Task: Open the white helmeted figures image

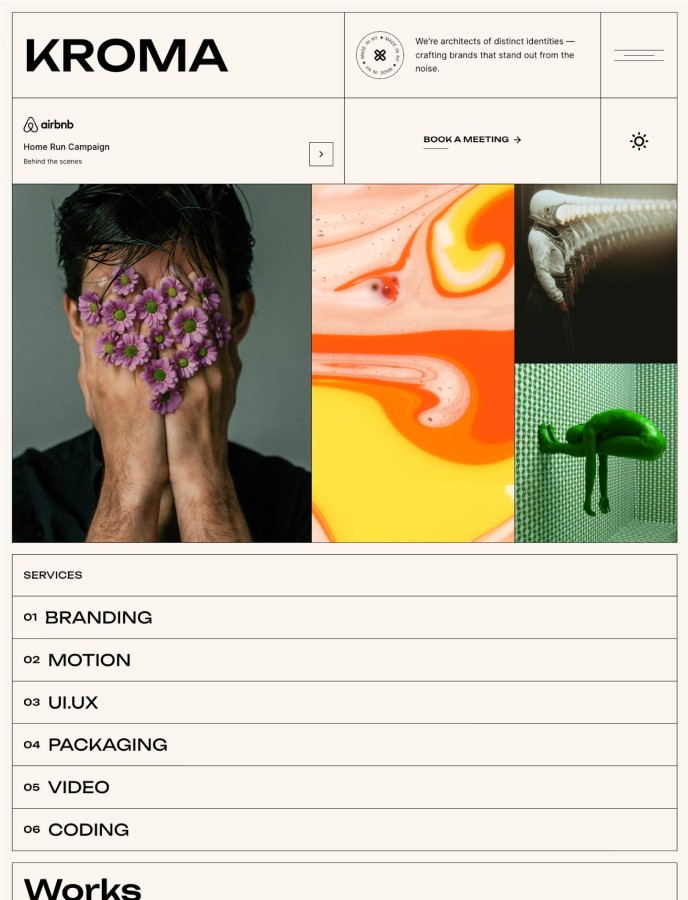Action: tap(596, 273)
